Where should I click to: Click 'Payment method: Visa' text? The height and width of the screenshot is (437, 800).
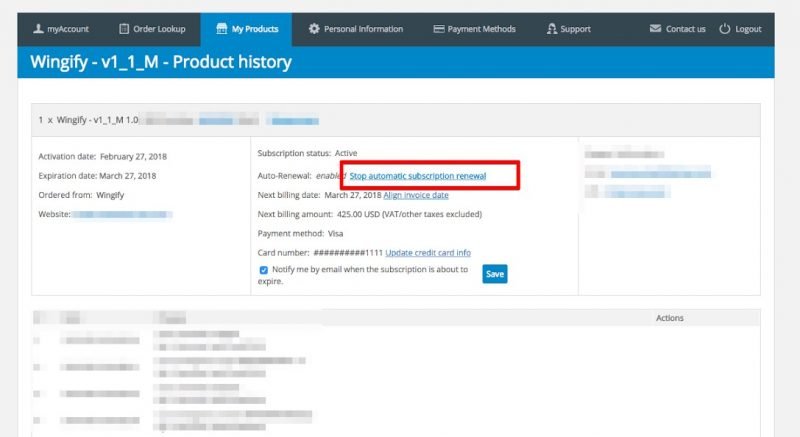coord(300,234)
